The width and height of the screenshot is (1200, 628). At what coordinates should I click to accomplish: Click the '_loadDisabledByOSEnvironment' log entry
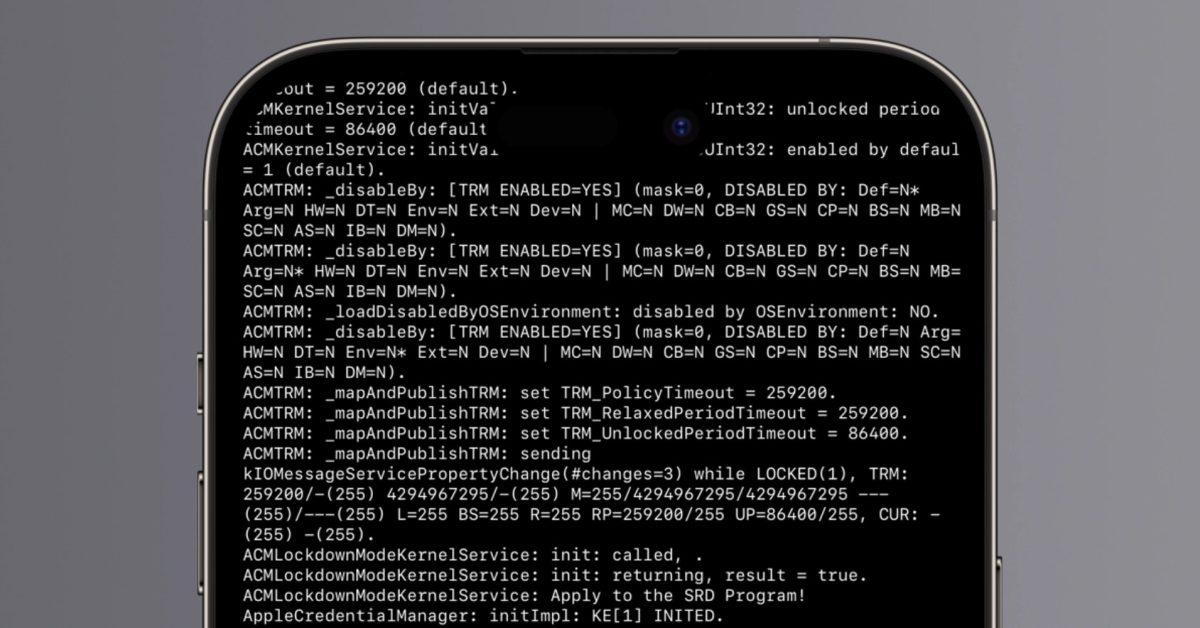click(591, 311)
